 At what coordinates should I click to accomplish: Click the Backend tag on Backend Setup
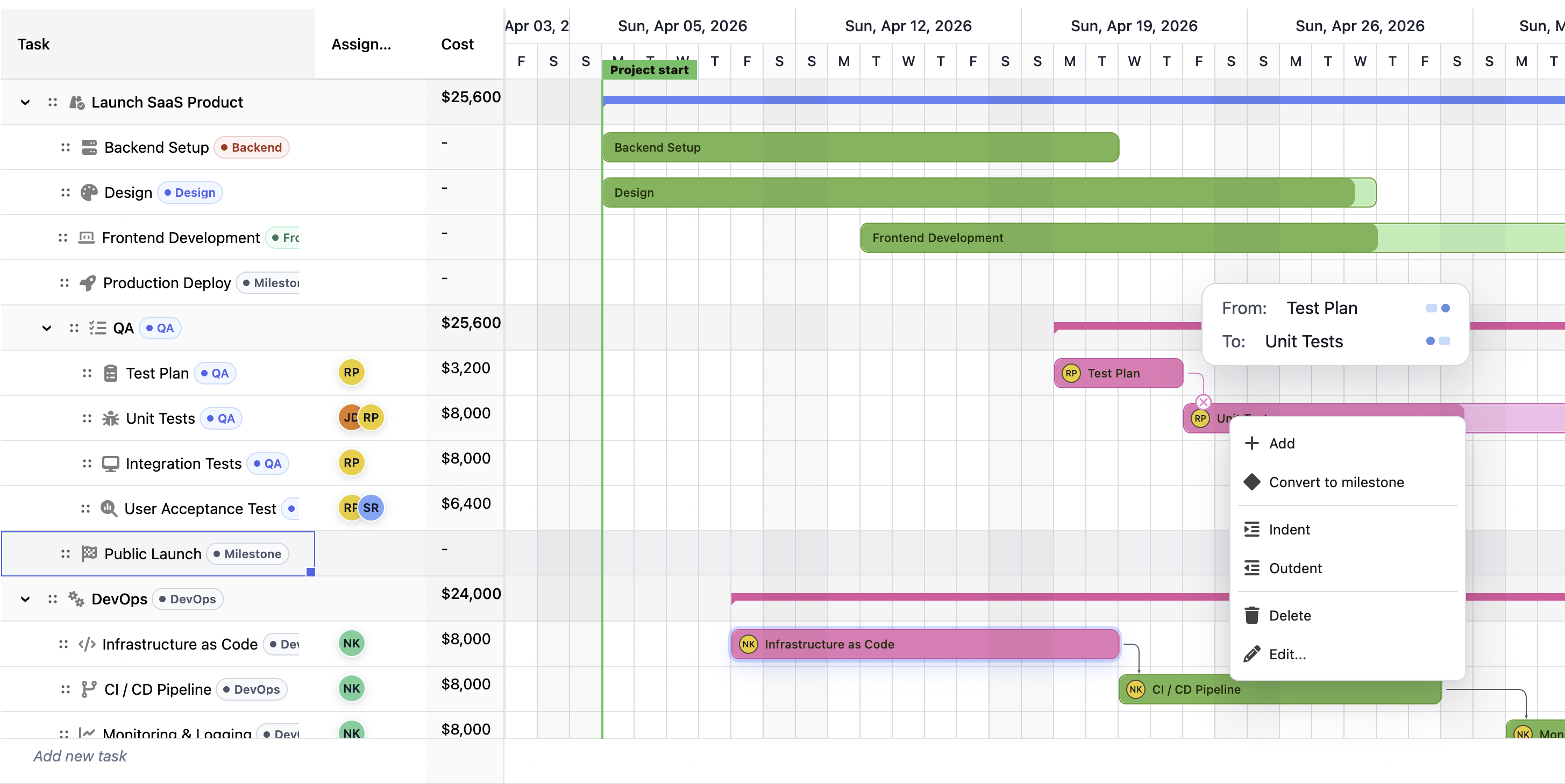[x=251, y=147]
